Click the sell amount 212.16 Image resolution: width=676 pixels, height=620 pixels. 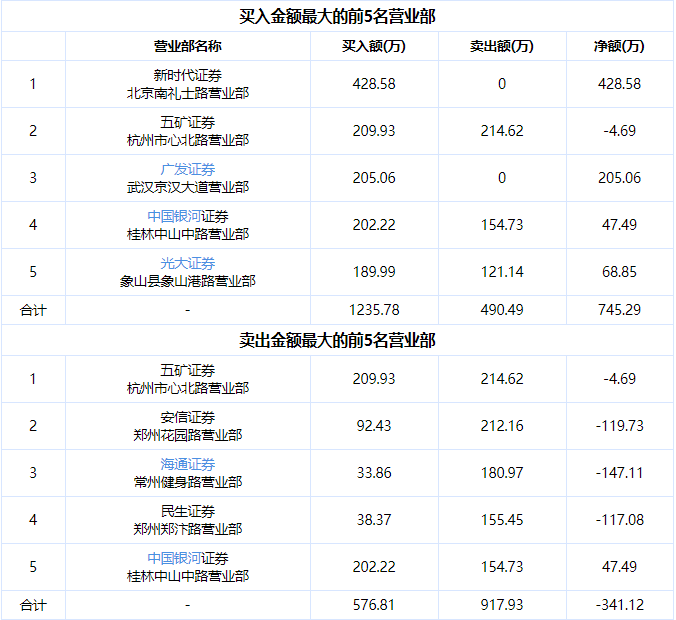tap(502, 426)
